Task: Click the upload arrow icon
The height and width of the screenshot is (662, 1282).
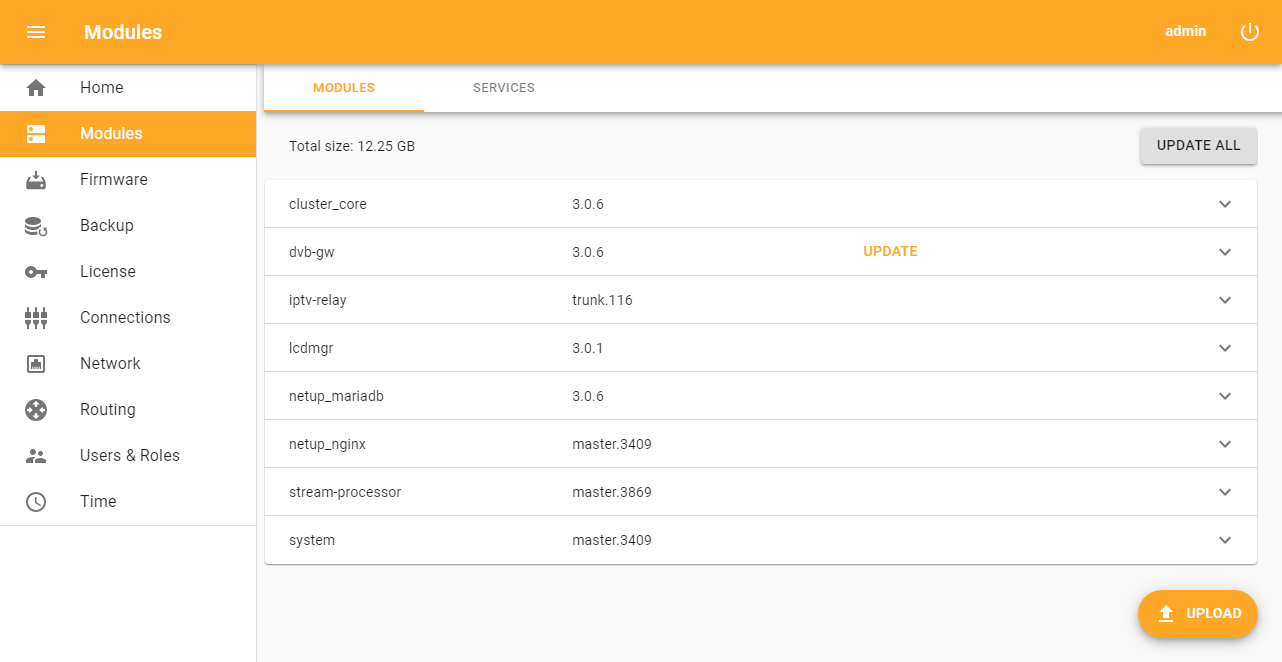Action: click(x=1166, y=614)
